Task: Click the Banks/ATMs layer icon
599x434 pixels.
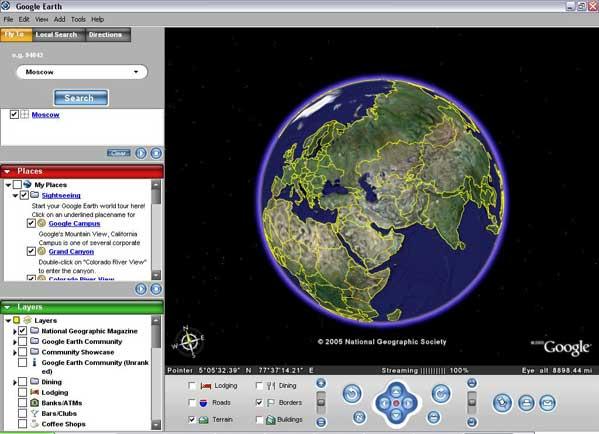Action: click(x=34, y=403)
